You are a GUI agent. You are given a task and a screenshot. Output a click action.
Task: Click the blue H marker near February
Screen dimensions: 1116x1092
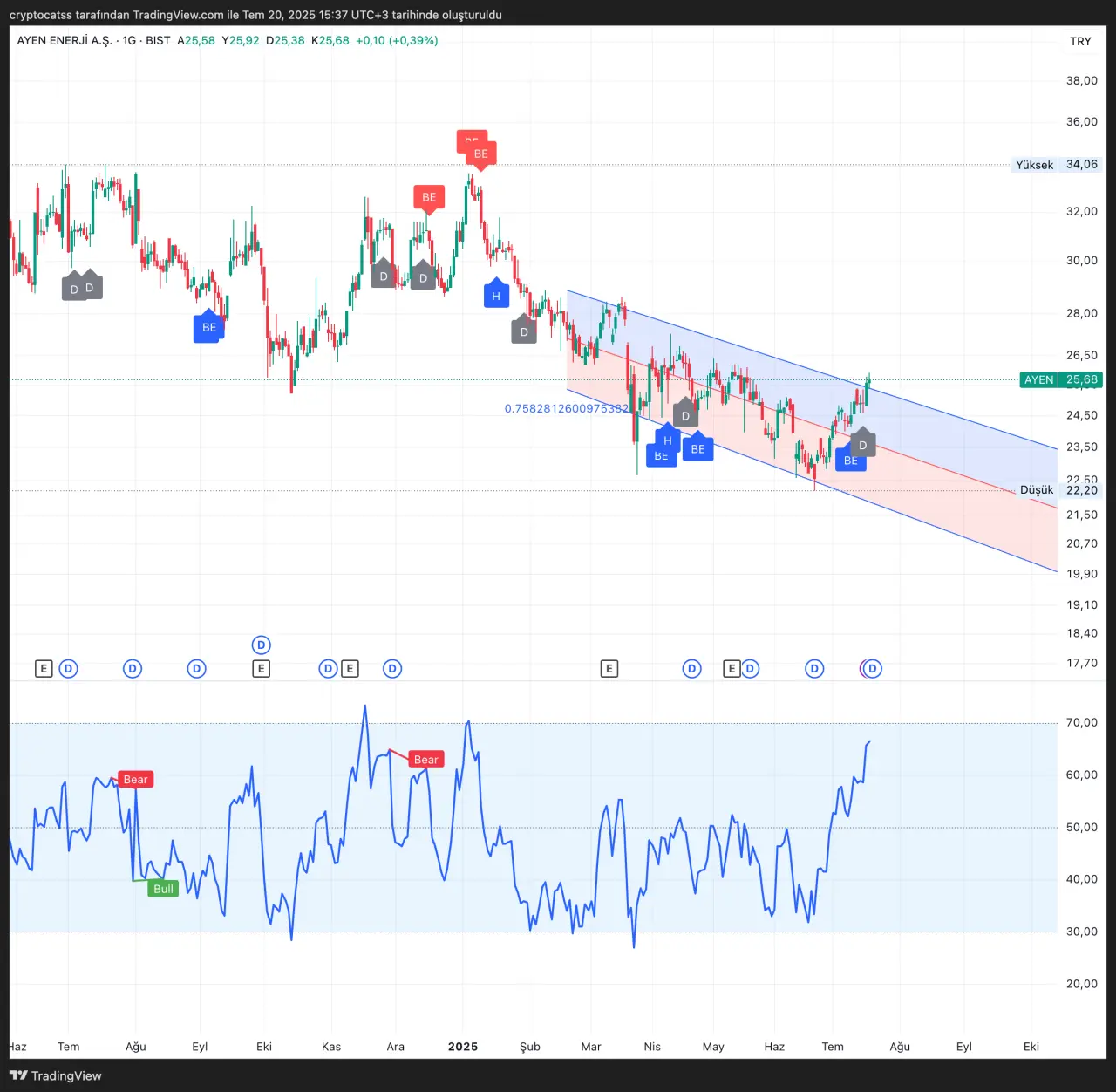pos(496,296)
